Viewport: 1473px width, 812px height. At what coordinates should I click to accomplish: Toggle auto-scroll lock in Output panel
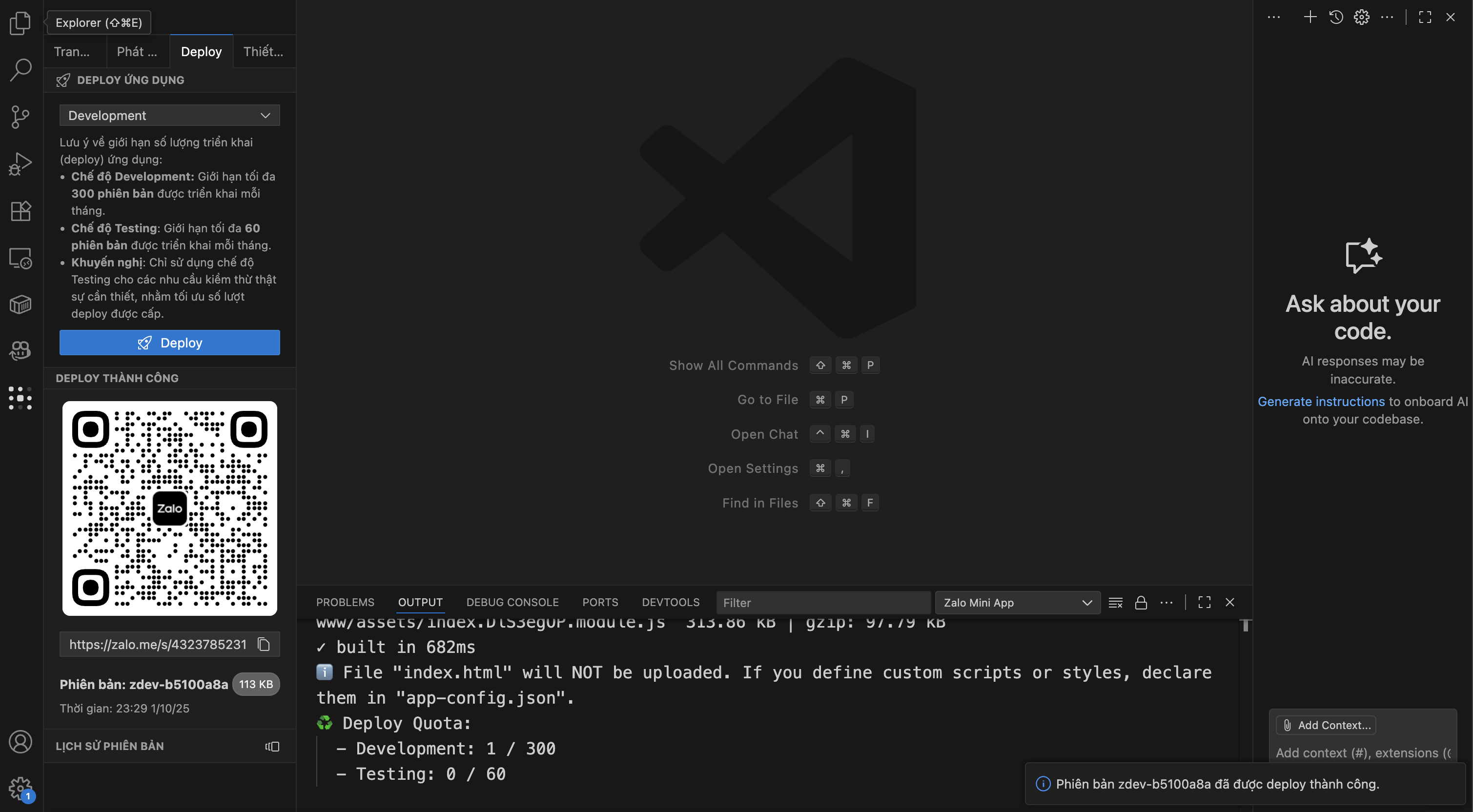(x=1141, y=602)
